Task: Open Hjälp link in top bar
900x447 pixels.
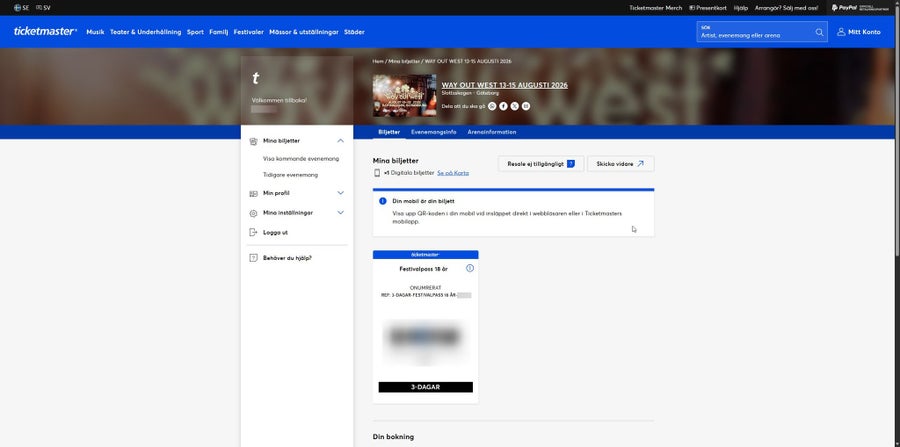Action: tap(741, 8)
